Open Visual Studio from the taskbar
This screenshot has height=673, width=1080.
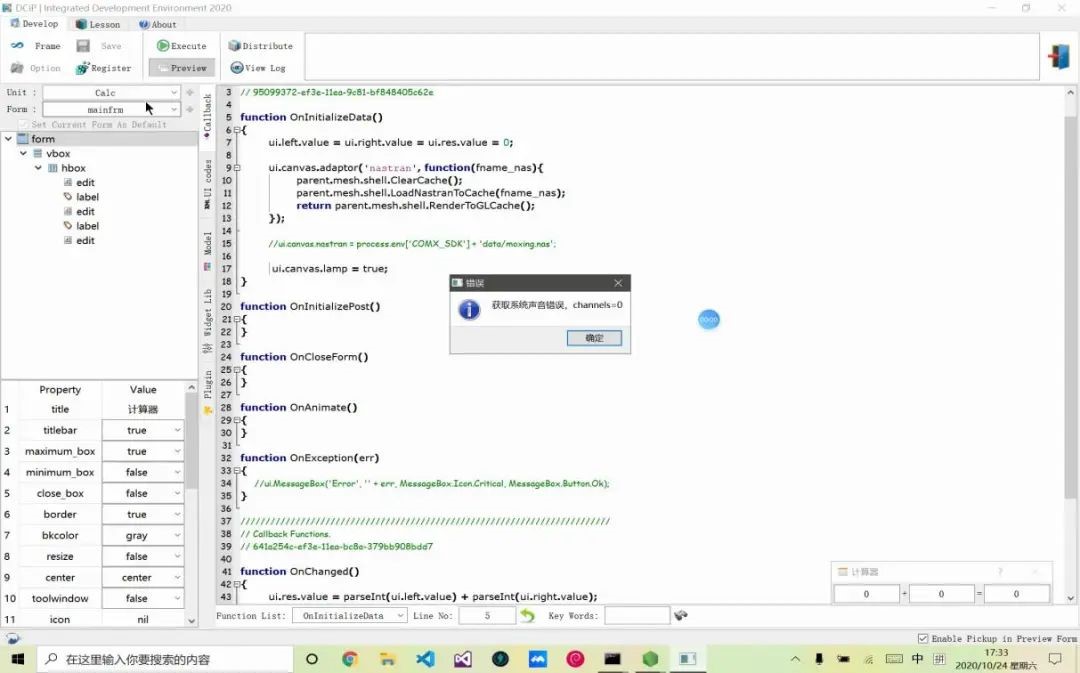pyautogui.click(x=463, y=659)
